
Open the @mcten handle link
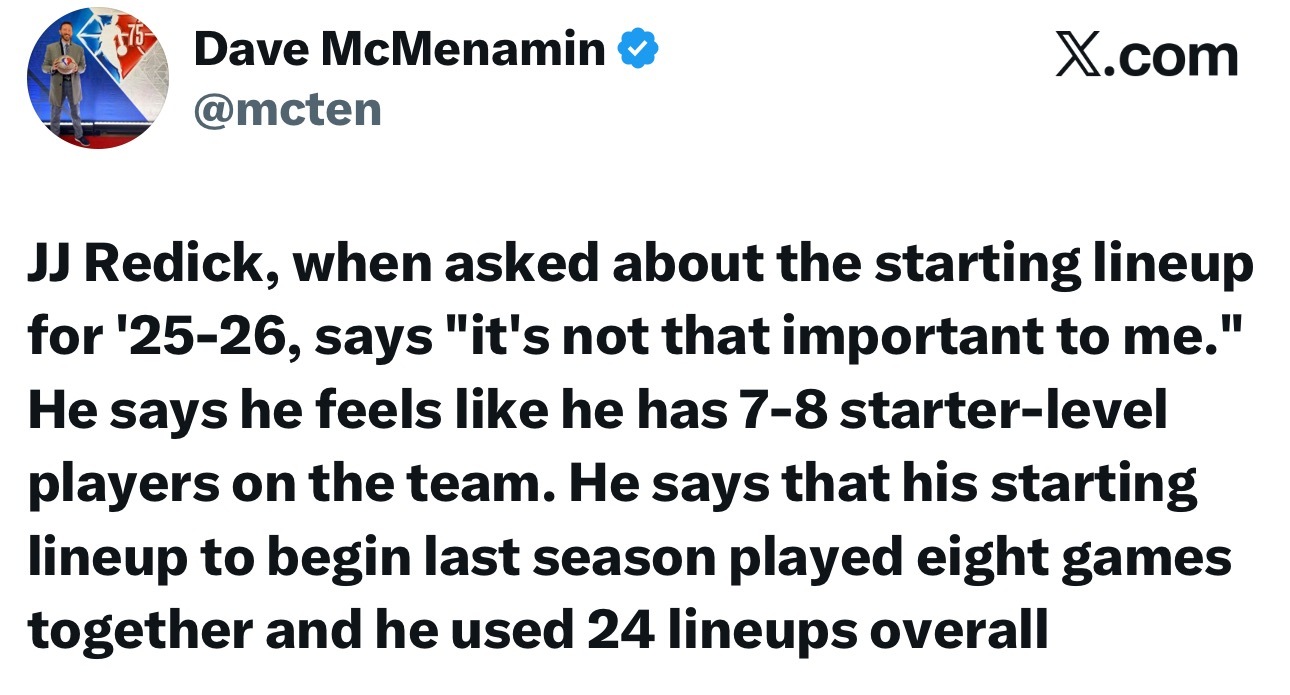(x=288, y=108)
